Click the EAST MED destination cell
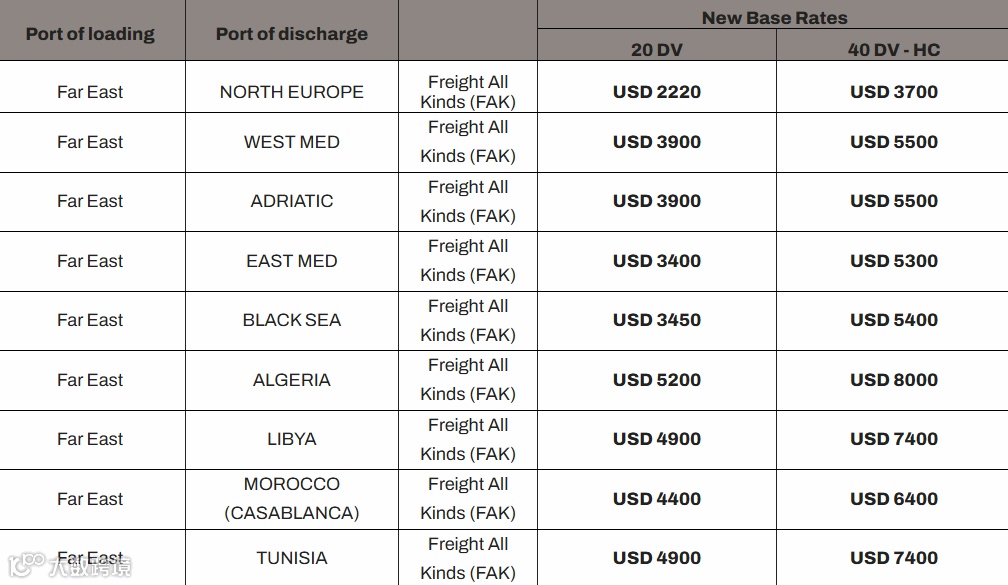Screen dimensions: 1008x585 (x=292, y=262)
